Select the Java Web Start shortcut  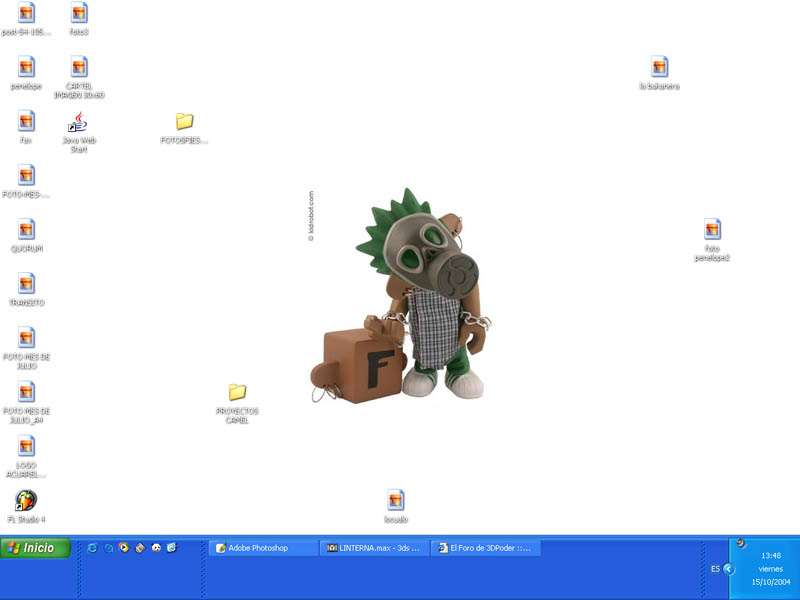tap(79, 132)
